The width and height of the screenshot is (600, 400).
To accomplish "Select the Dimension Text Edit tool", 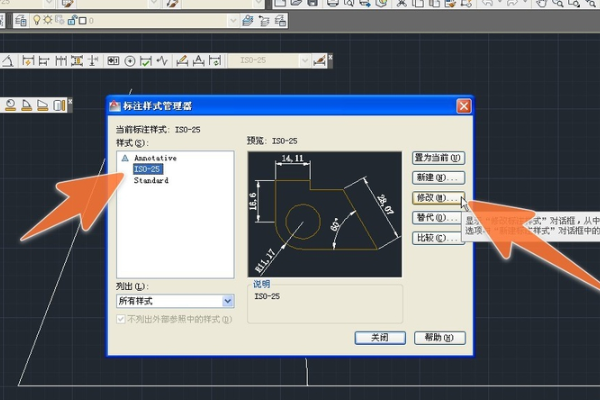I will click(x=198, y=60).
